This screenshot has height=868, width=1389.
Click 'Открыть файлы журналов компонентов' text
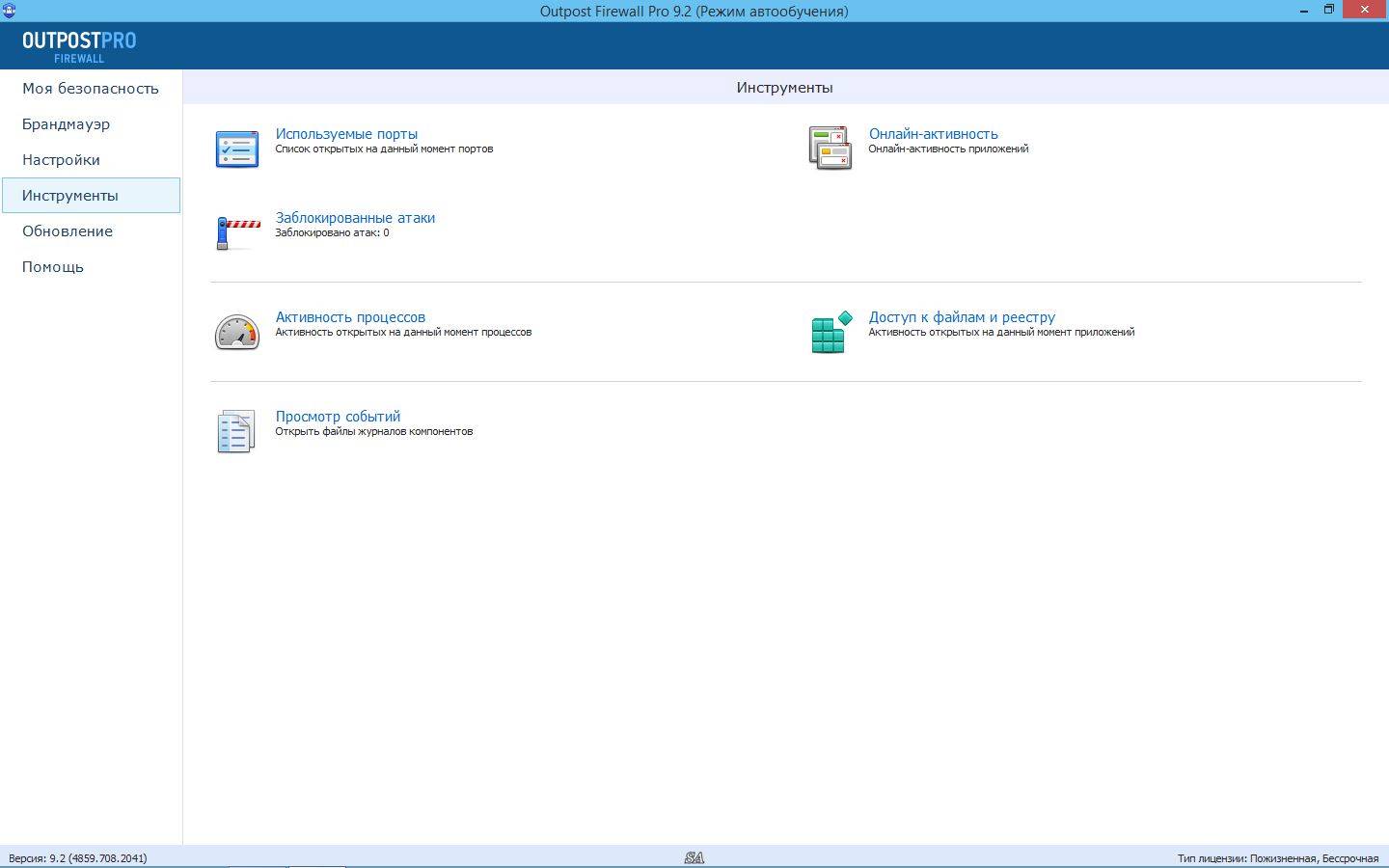click(374, 432)
